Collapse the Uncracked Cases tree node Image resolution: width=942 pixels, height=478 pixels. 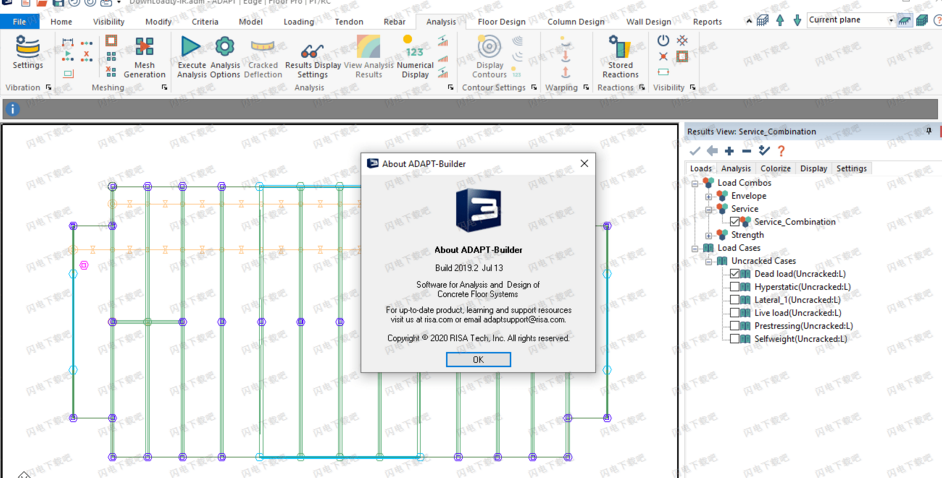click(x=709, y=261)
